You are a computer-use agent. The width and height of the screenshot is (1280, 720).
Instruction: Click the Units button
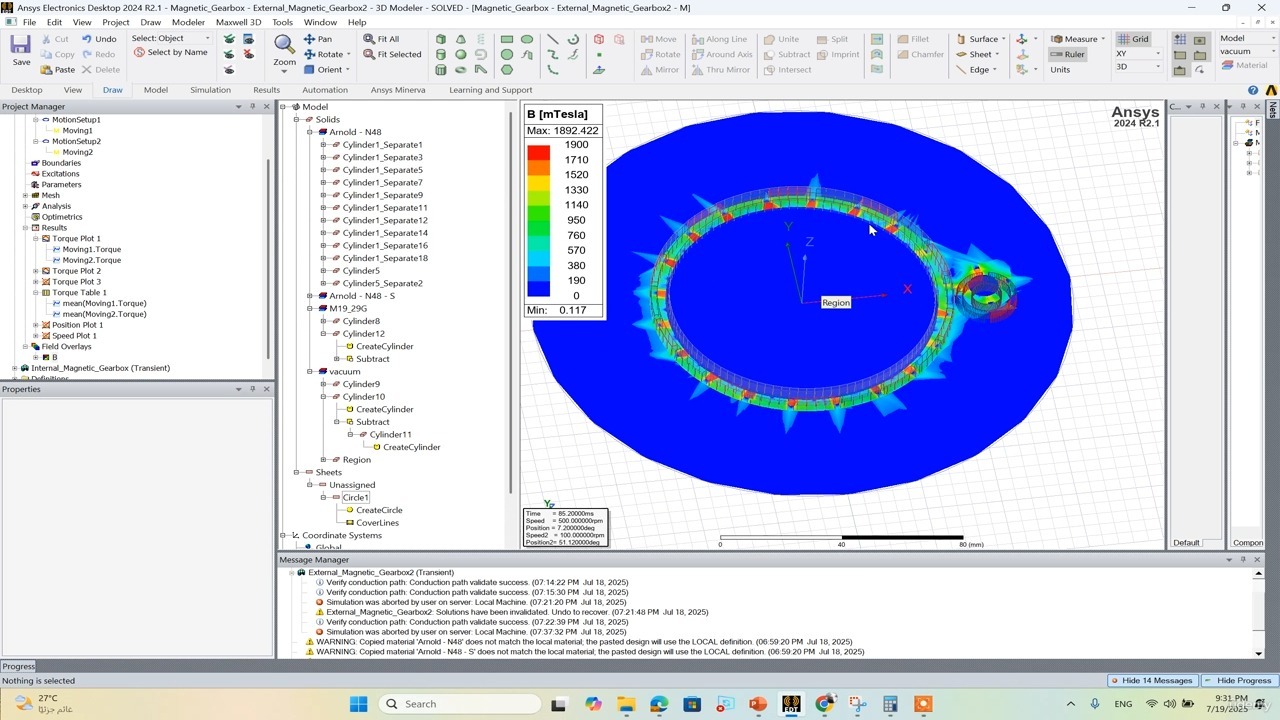1060,70
